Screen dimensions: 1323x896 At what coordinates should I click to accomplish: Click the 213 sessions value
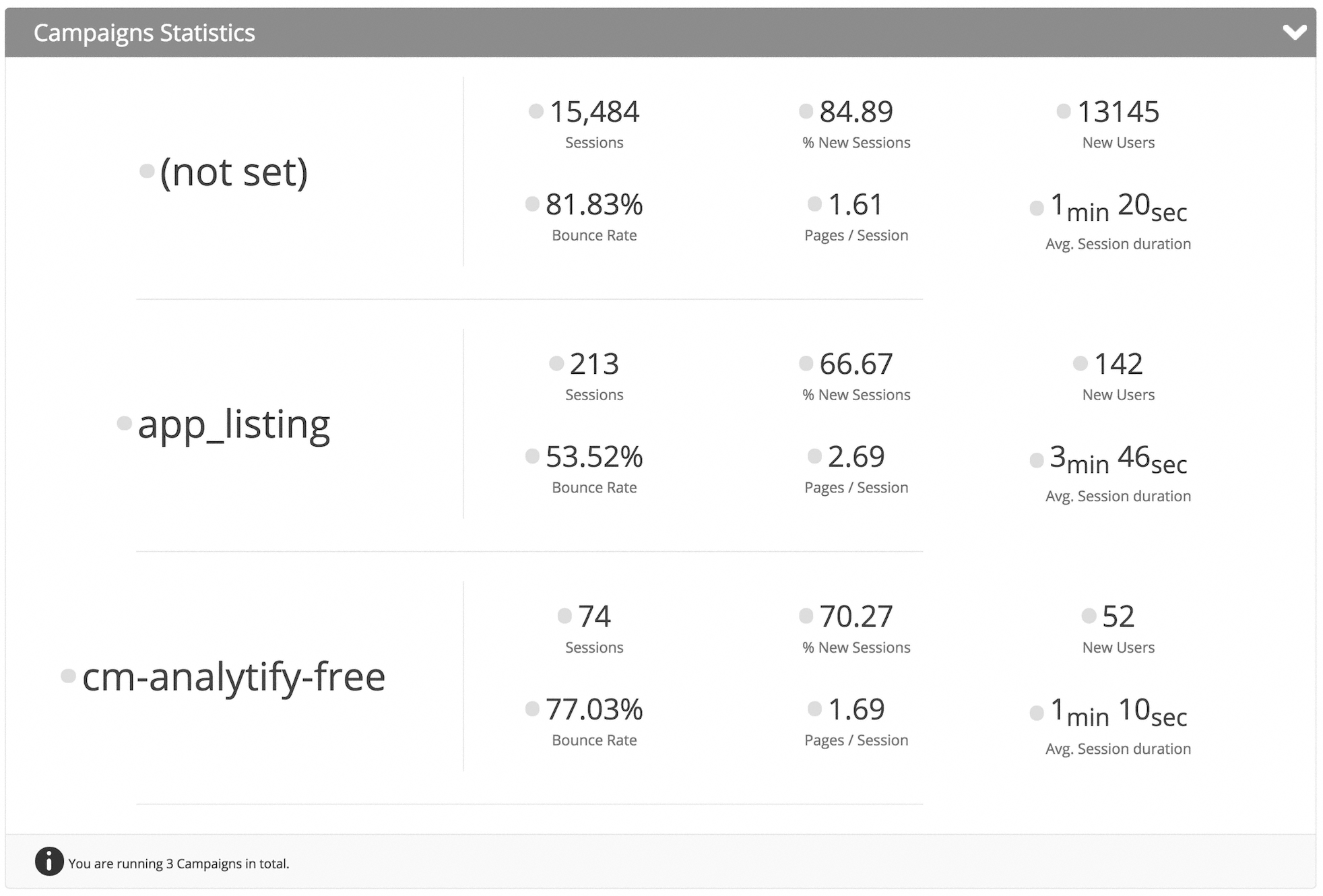coord(594,364)
